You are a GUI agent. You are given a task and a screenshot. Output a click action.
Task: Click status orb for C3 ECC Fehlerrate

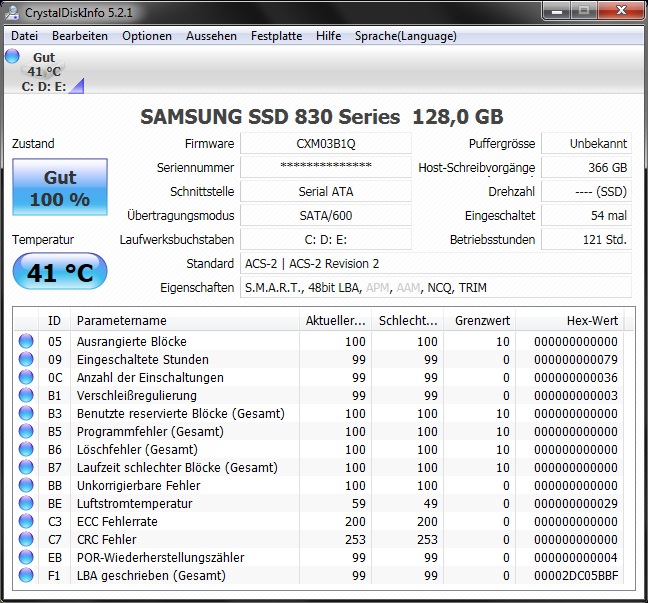(26, 521)
